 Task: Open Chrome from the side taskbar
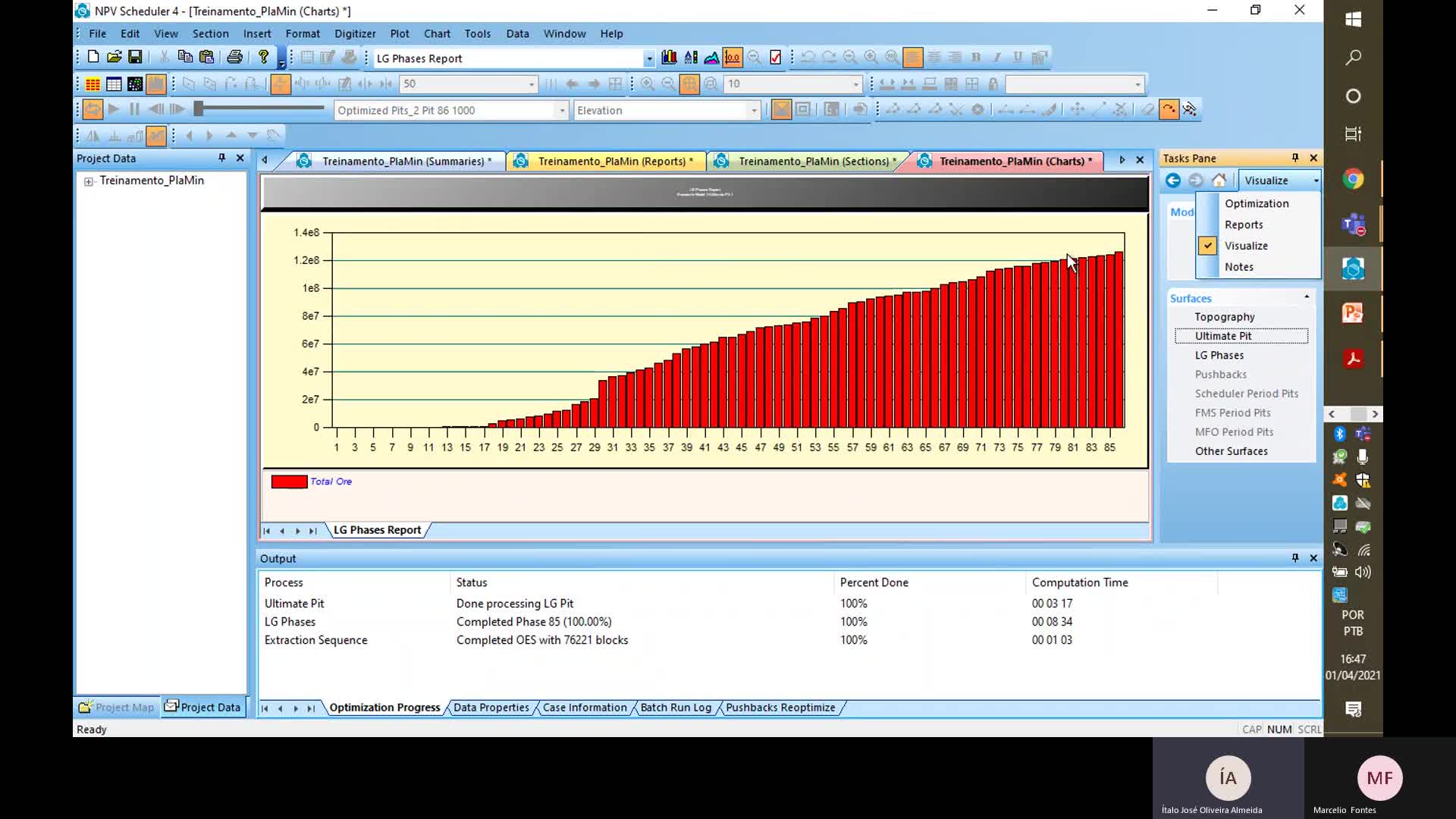pyautogui.click(x=1353, y=179)
